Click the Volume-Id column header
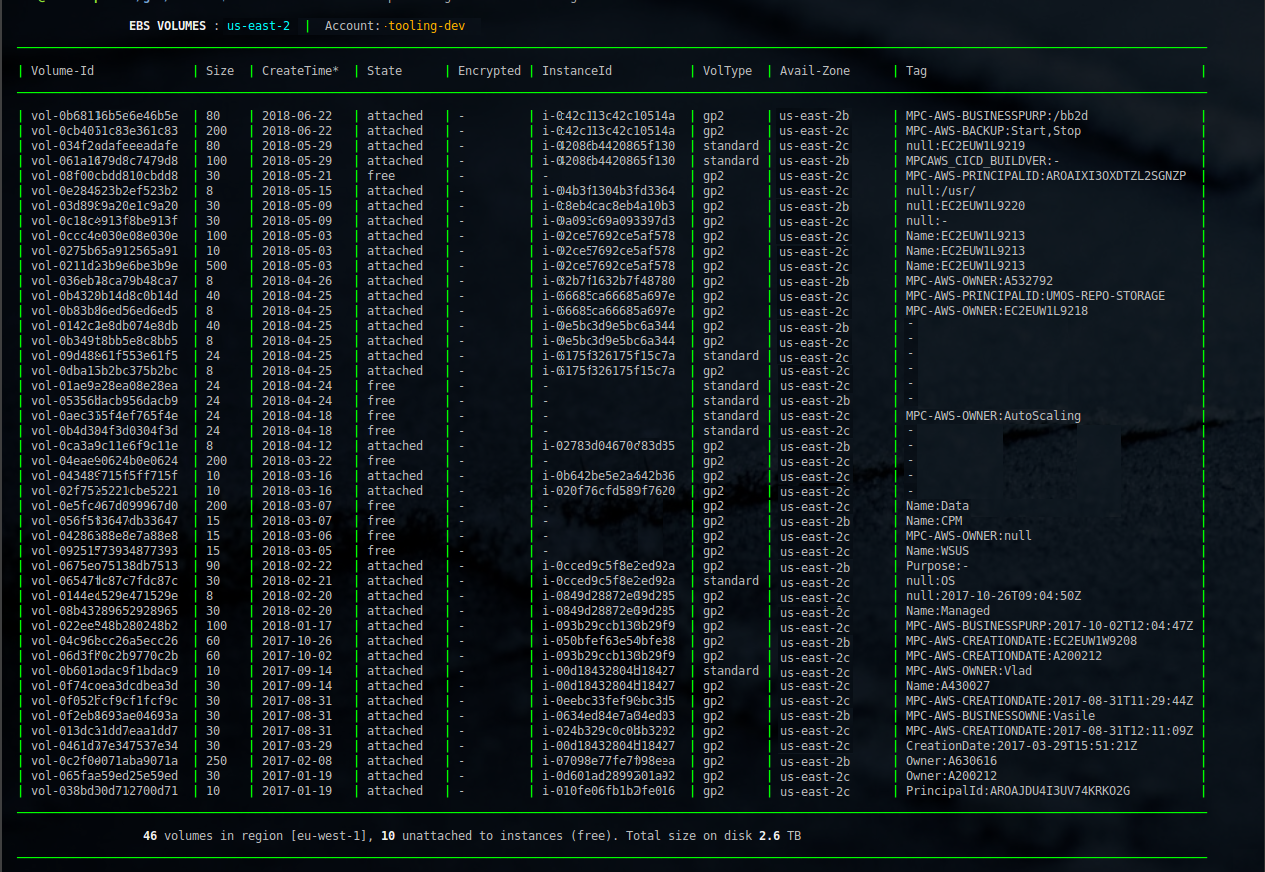This screenshot has height=872, width=1265. pos(63,71)
